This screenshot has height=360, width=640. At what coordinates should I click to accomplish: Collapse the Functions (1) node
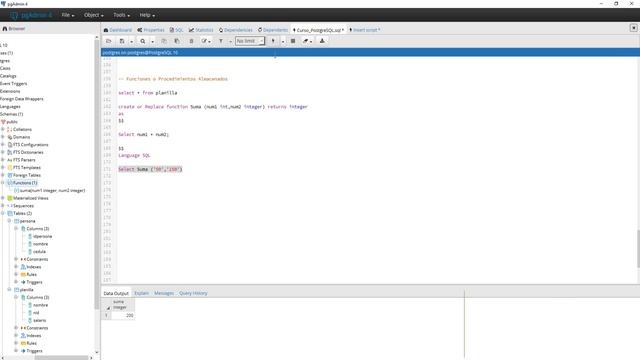3,183
